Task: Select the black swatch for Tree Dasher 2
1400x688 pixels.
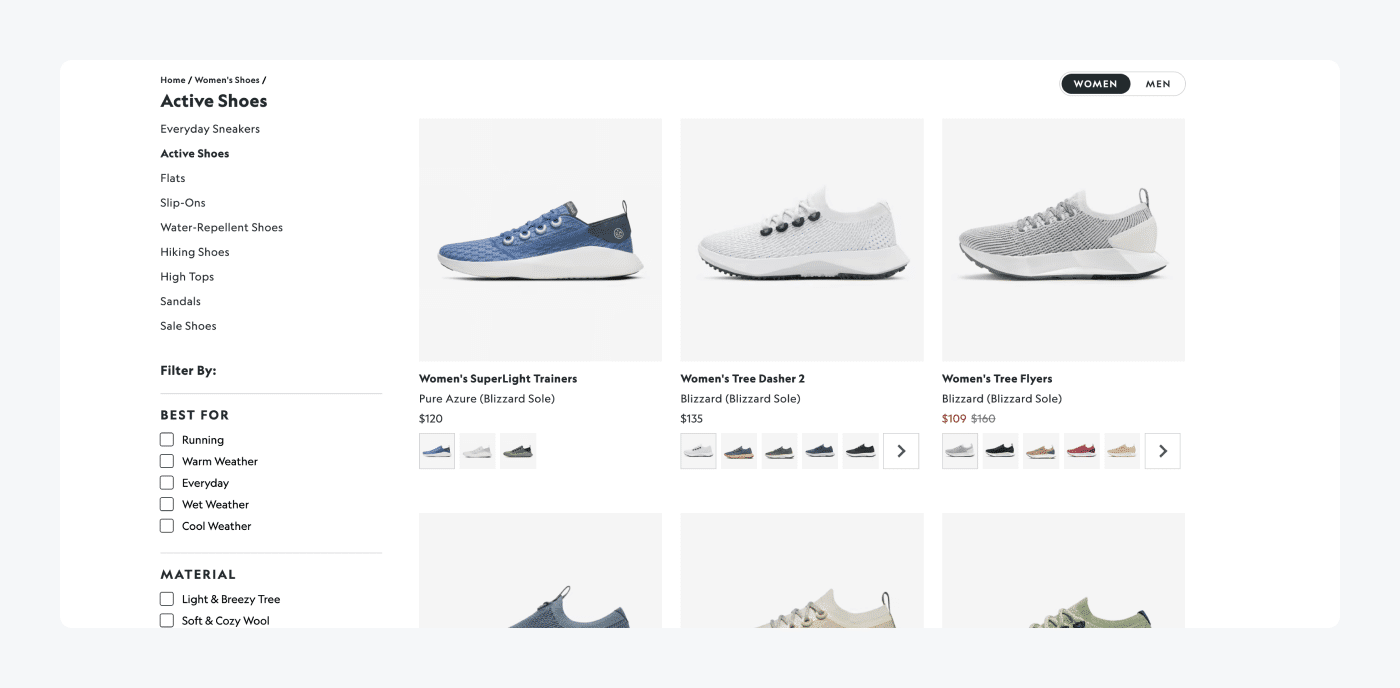Action: (x=860, y=450)
